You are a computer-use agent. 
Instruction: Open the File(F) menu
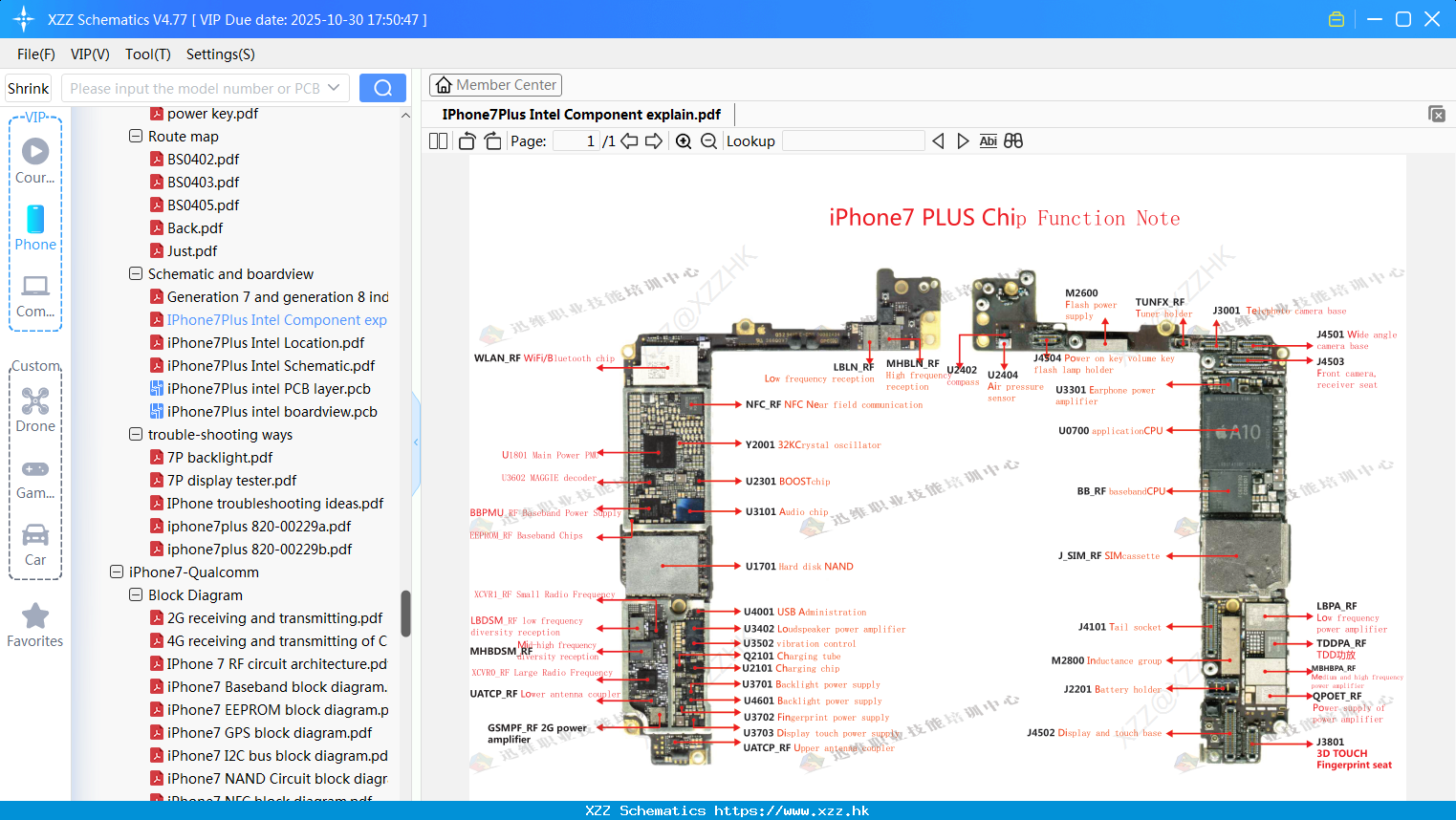click(x=36, y=54)
